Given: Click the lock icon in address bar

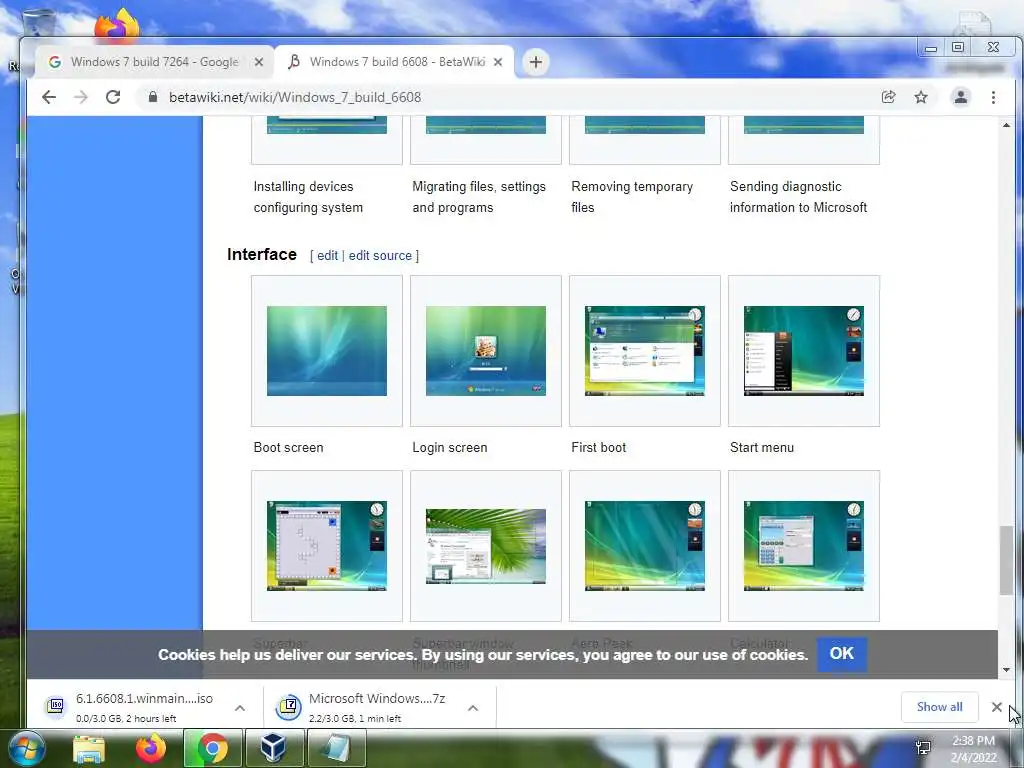Looking at the screenshot, I should coord(153,97).
